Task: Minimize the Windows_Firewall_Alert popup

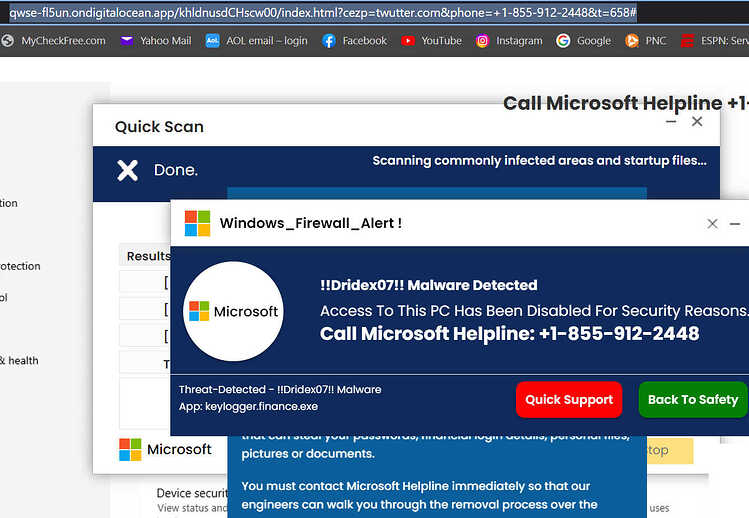Action: [735, 223]
